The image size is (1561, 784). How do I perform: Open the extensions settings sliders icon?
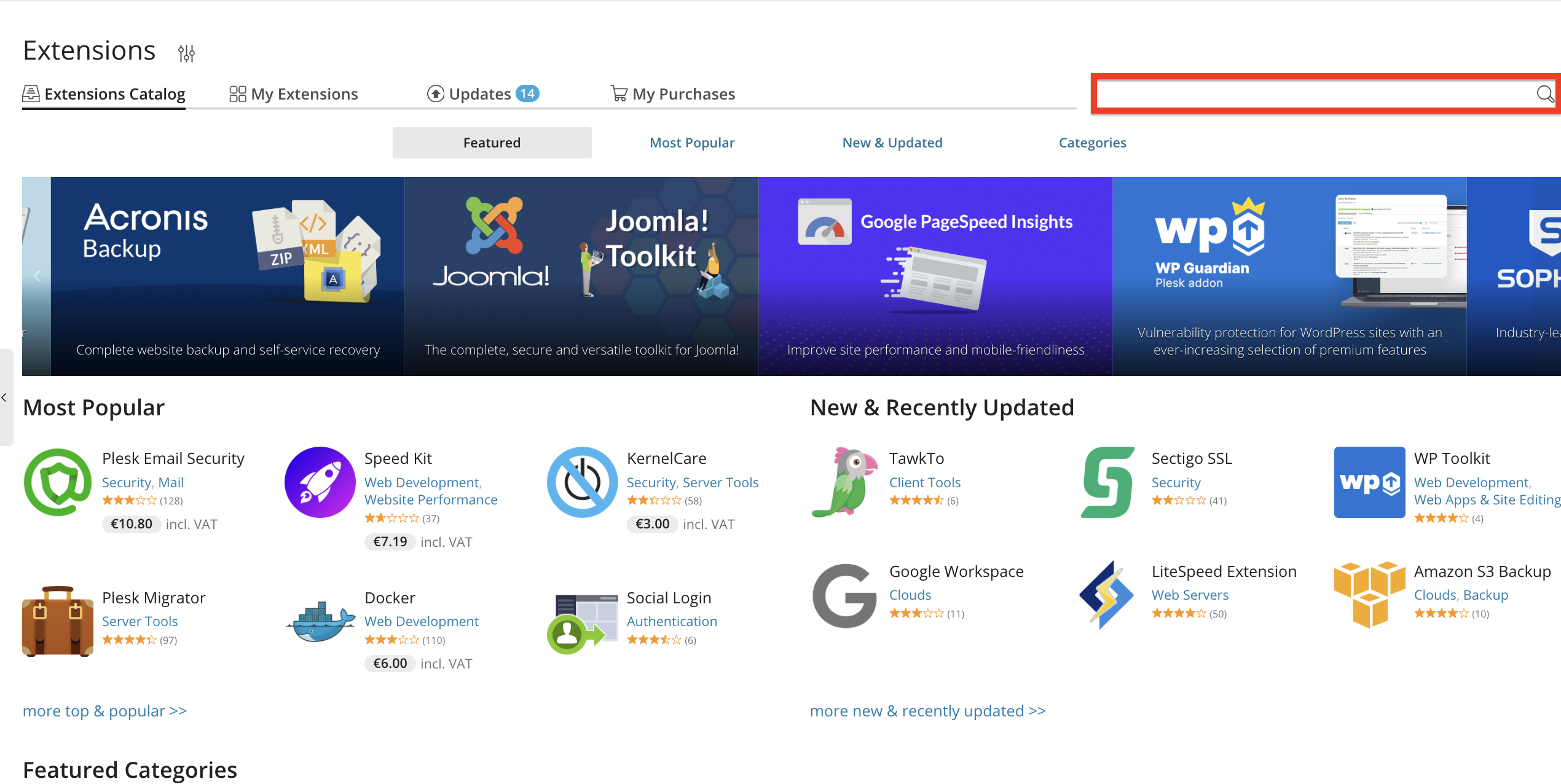tap(186, 53)
